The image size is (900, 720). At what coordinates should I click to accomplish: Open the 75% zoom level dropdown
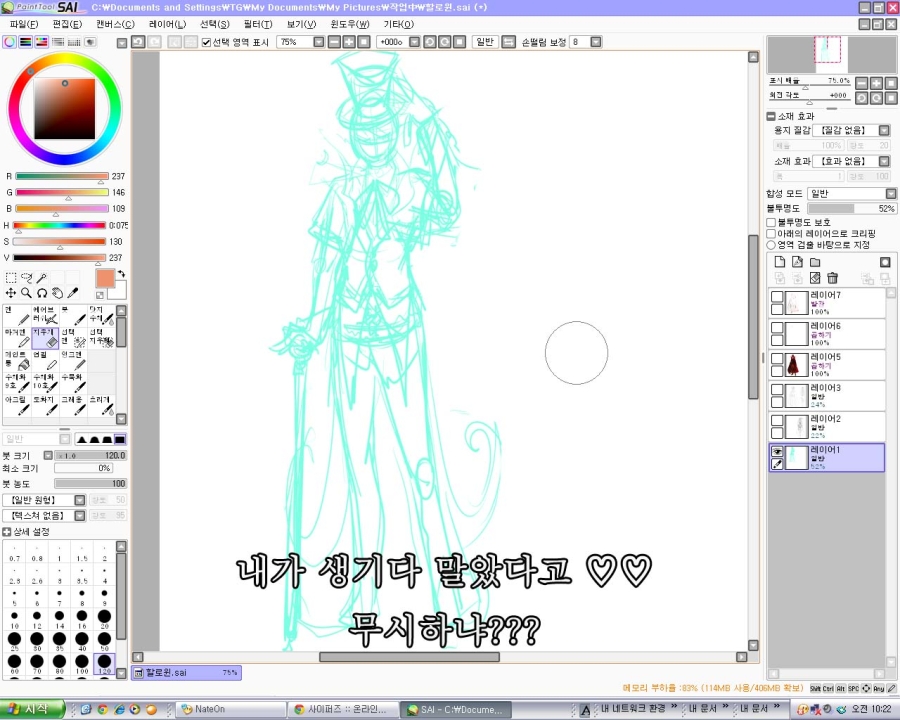pos(319,42)
